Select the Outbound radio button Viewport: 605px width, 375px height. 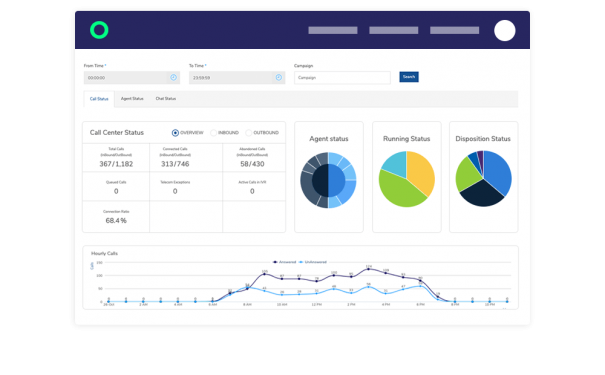248,133
